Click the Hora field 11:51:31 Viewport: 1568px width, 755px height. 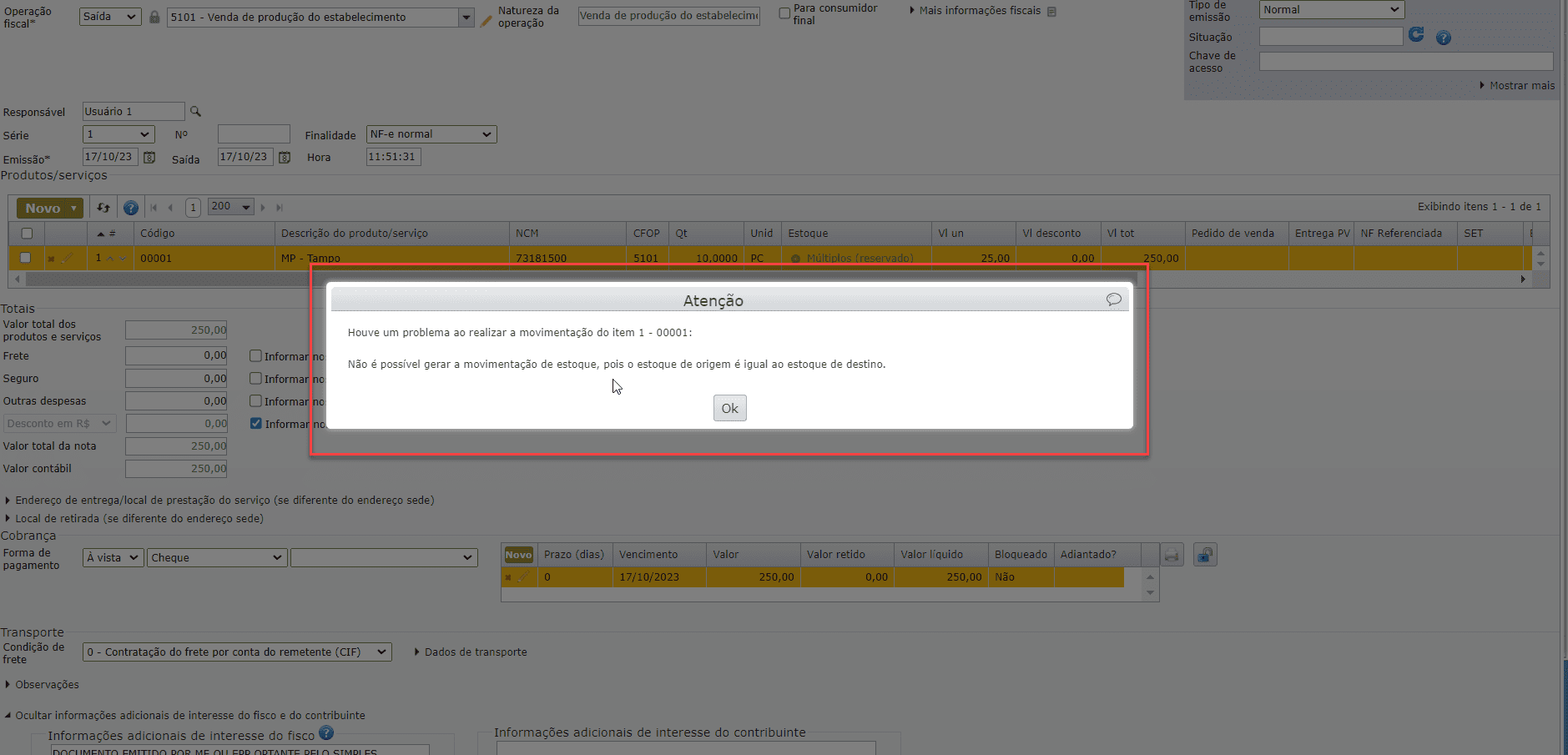tap(394, 157)
